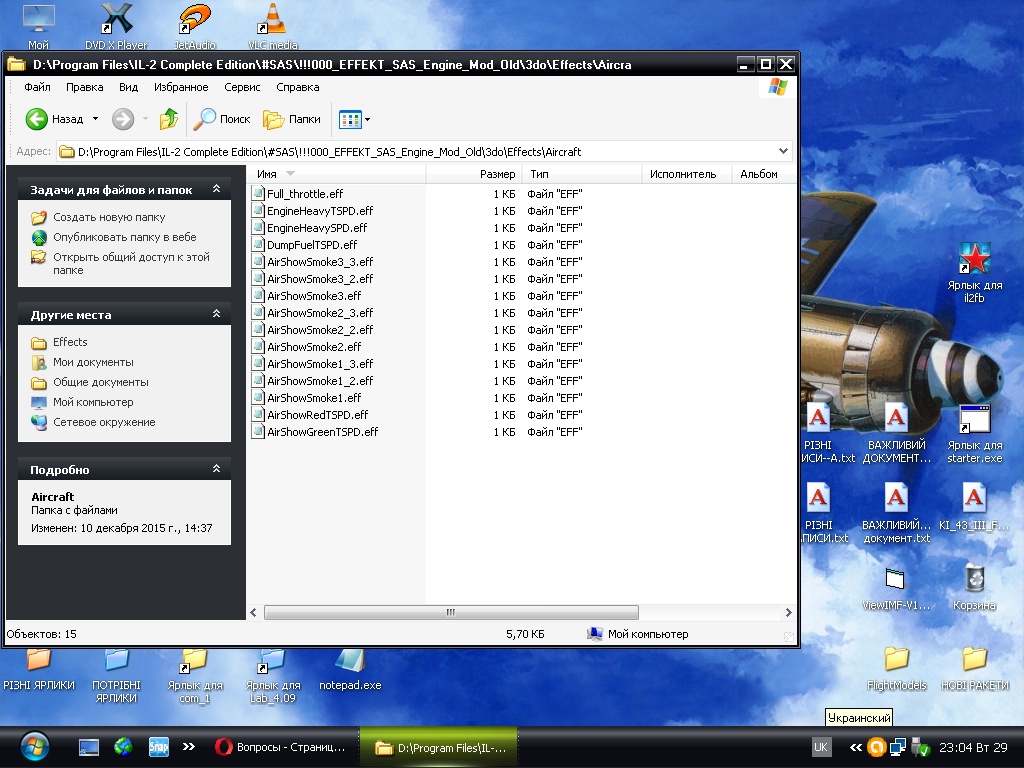1024x768 pixels.
Task: Click the horizontal scrollbar in file list
Action: pos(451,612)
